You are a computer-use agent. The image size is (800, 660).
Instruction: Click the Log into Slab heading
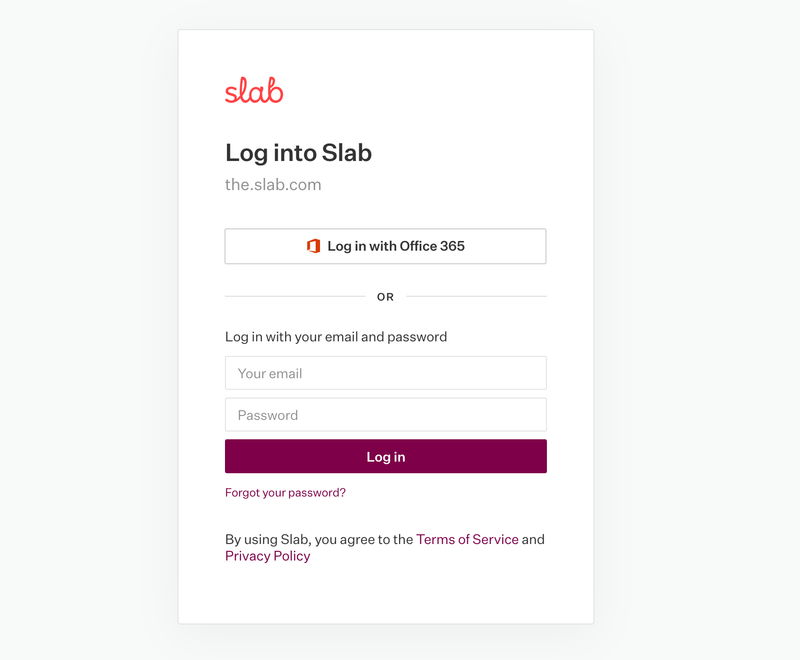[298, 153]
